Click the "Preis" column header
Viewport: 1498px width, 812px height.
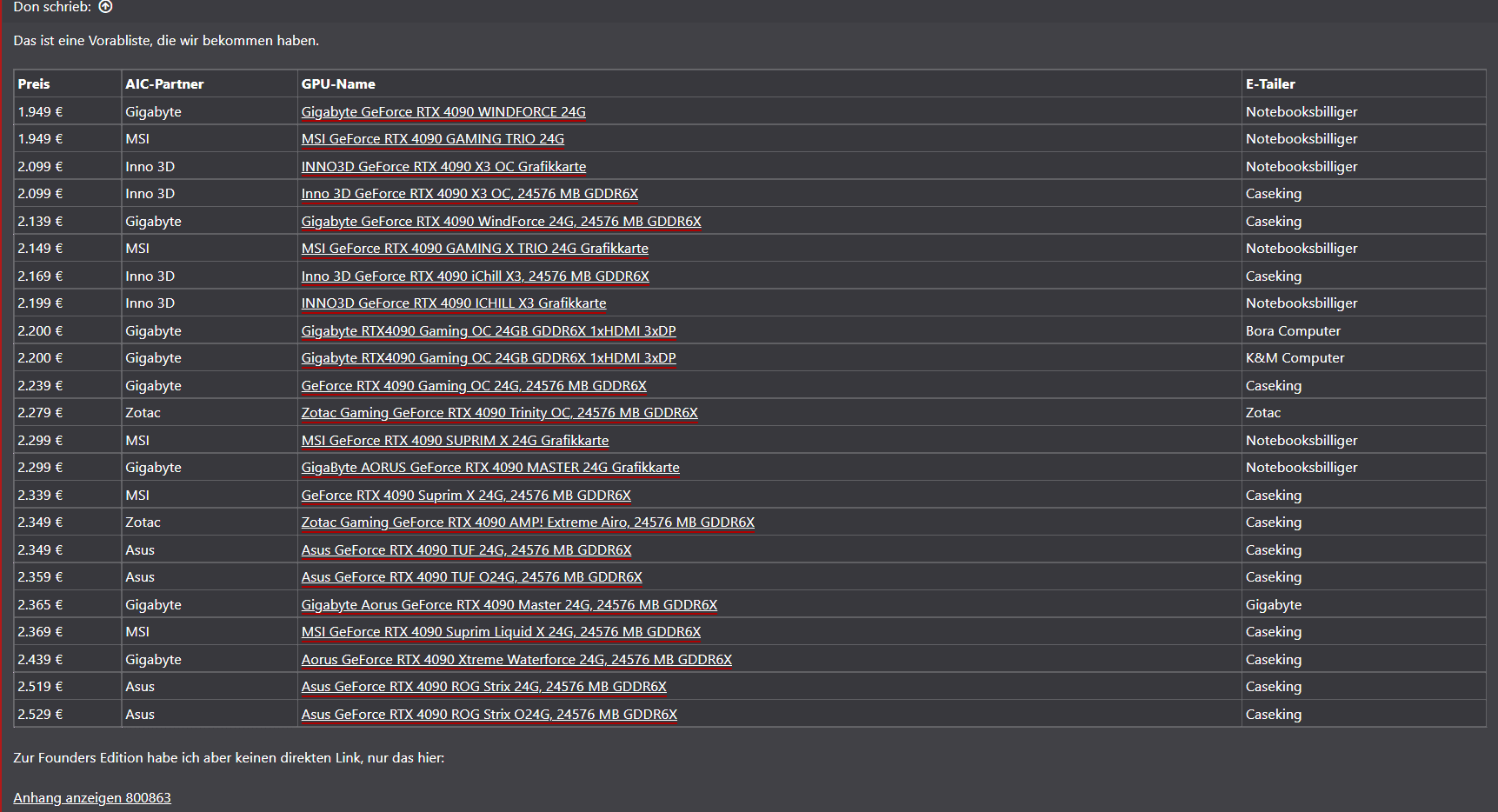click(34, 84)
